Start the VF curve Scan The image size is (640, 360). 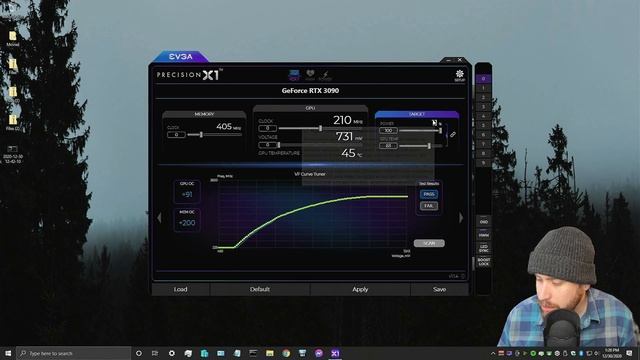pyautogui.click(x=429, y=243)
